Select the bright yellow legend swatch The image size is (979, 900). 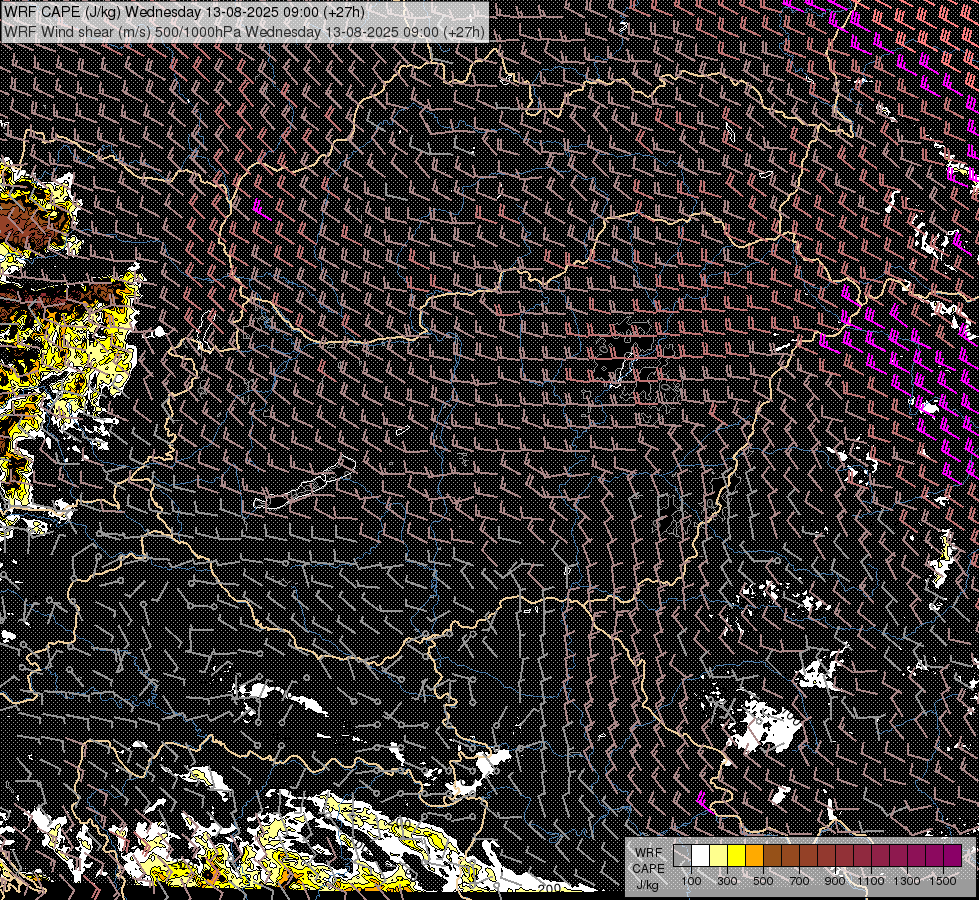pos(737,855)
